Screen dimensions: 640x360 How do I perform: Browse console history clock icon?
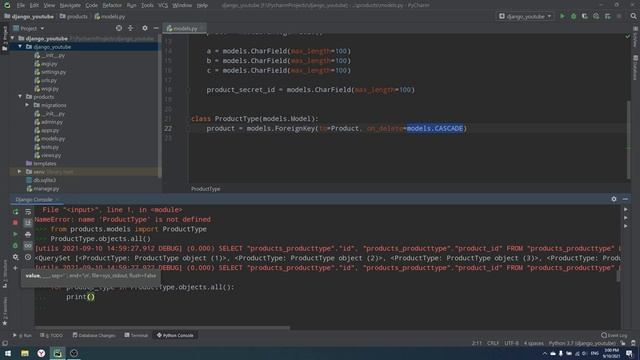click(28, 257)
